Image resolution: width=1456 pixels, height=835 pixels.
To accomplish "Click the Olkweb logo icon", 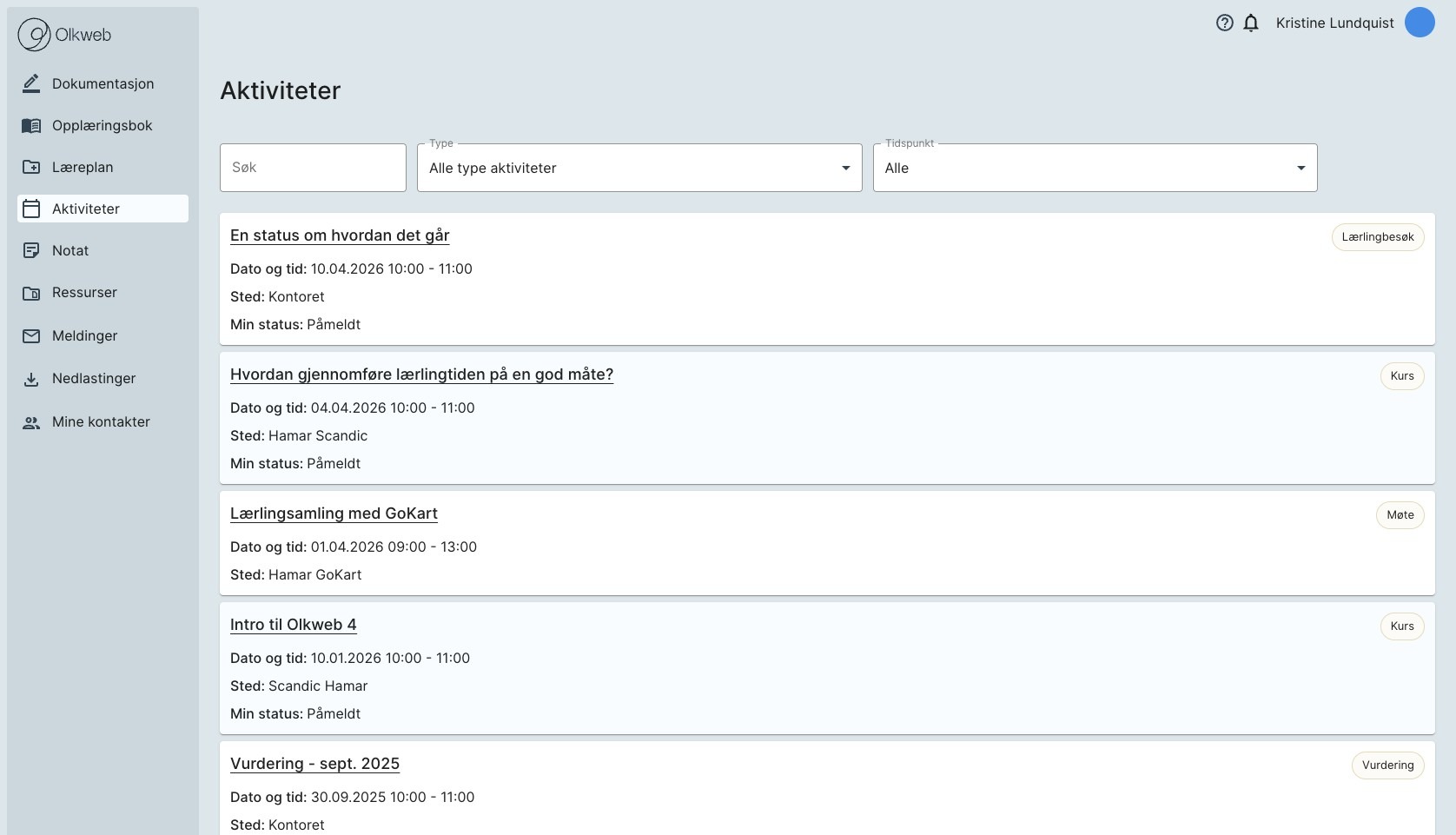I will [34, 35].
